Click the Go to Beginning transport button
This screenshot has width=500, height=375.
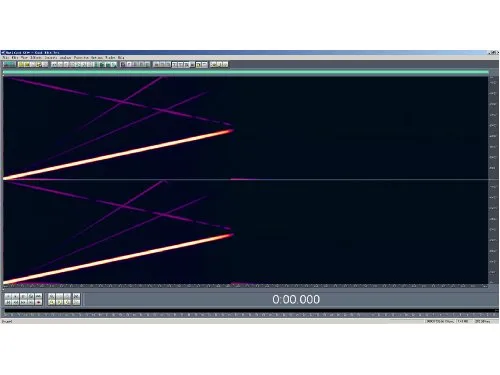pos(8,302)
